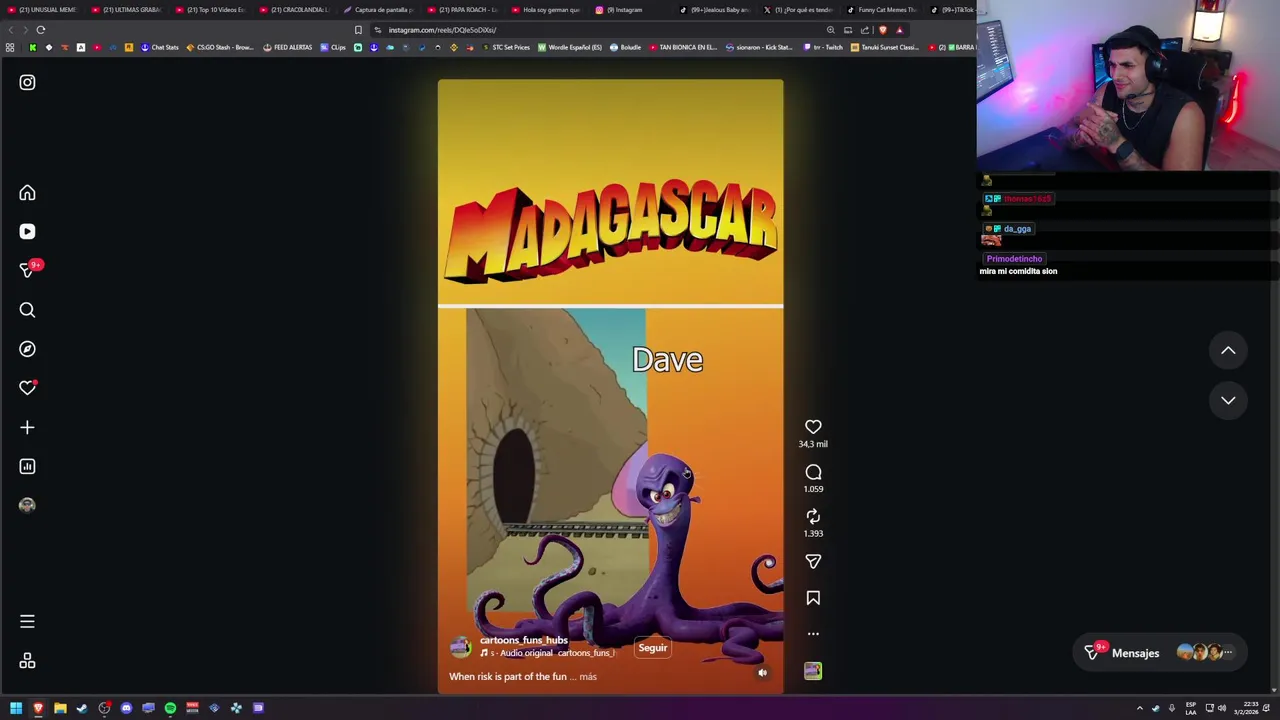Open Boludle bookmark
The height and width of the screenshot is (720, 1280).
click(626, 47)
